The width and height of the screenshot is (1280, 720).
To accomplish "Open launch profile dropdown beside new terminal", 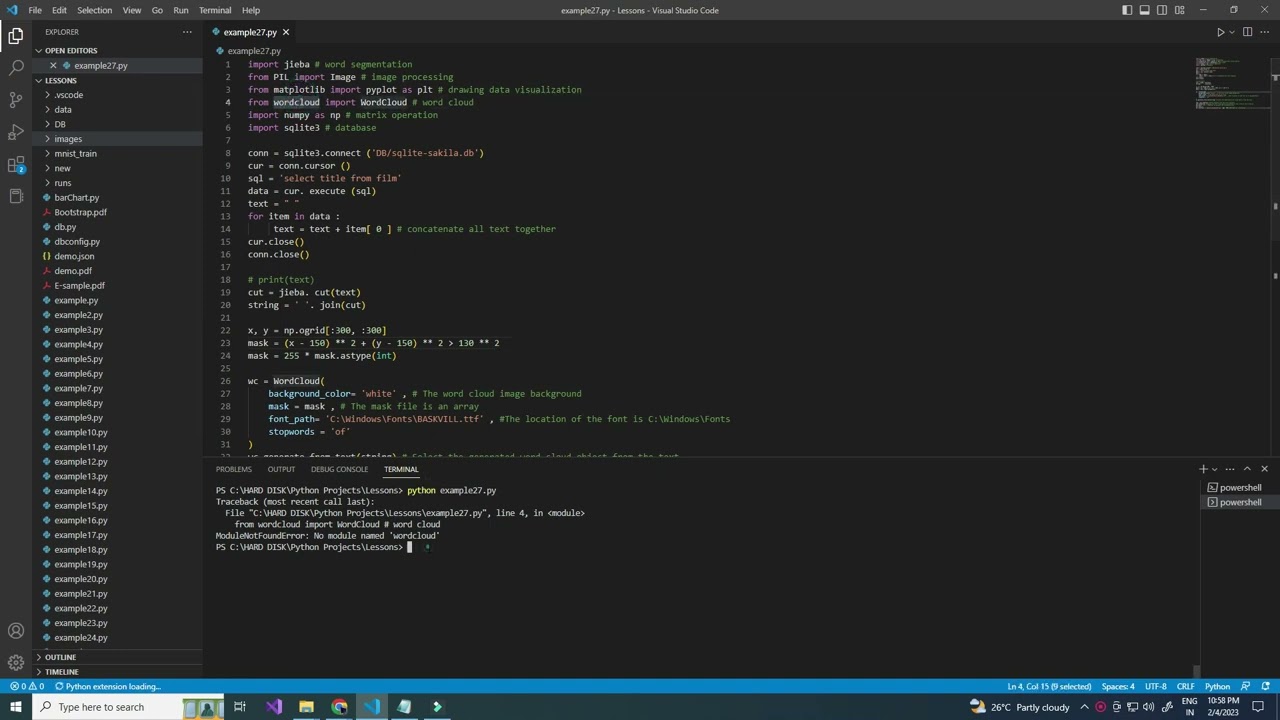I will pyautogui.click(x=1215, y=469).
